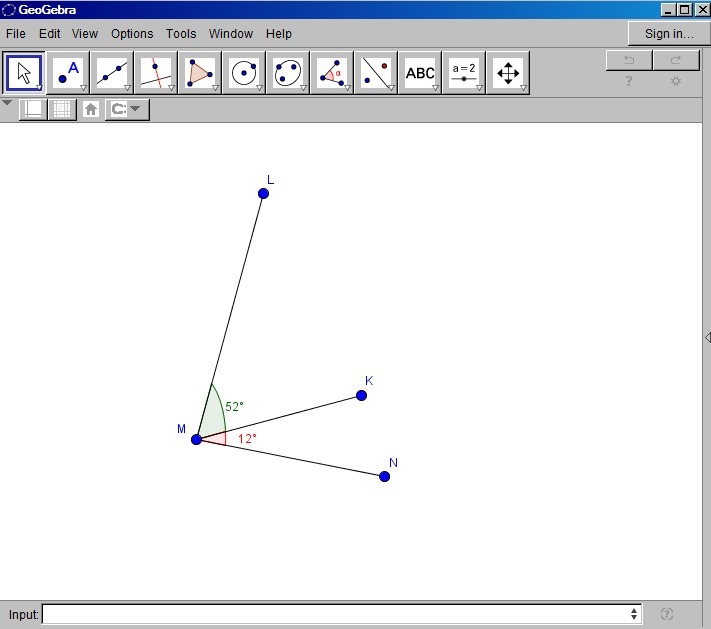Select the Ellipse conic tool

pos(287,73)
